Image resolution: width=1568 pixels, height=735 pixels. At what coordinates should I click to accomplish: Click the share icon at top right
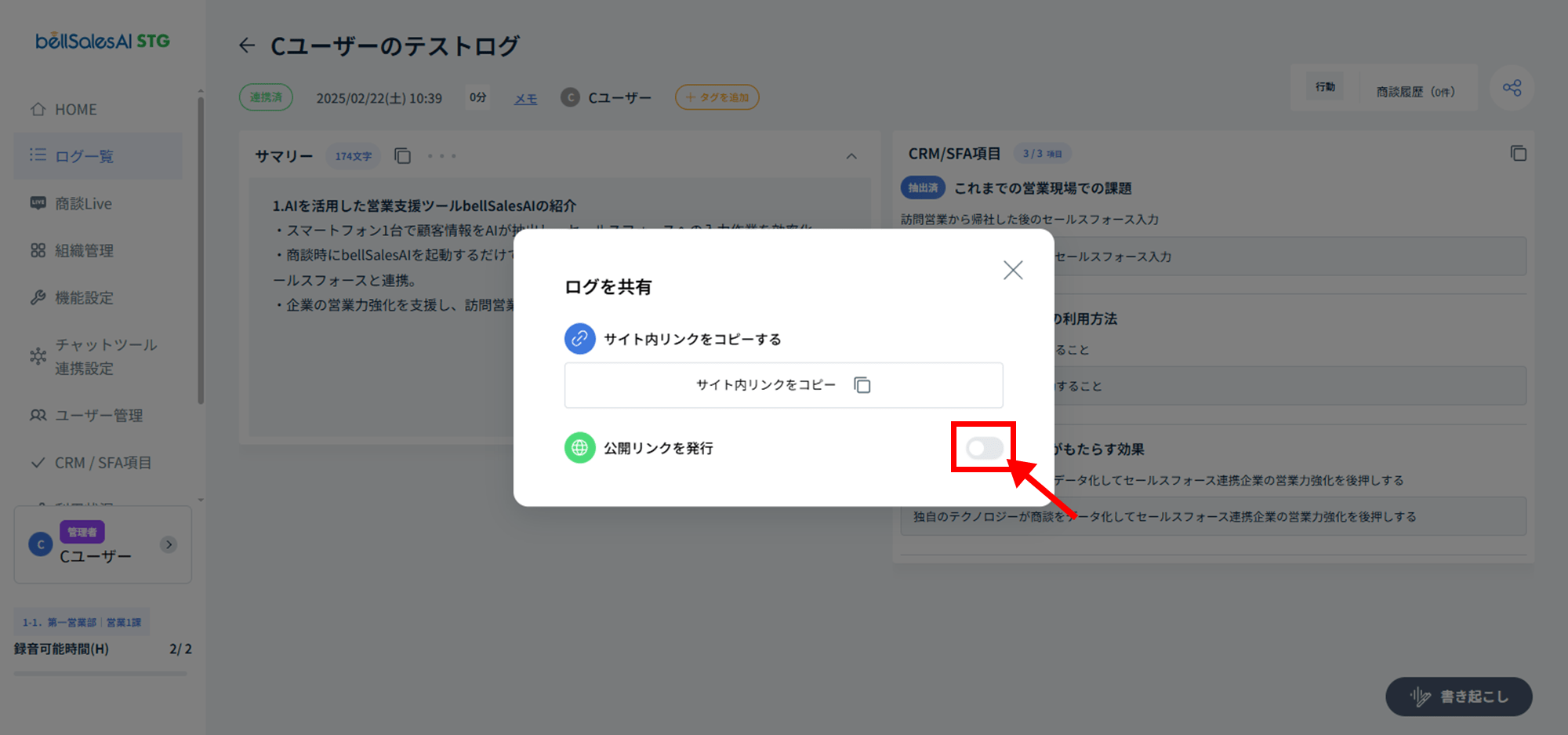[x=1512, y=88]
